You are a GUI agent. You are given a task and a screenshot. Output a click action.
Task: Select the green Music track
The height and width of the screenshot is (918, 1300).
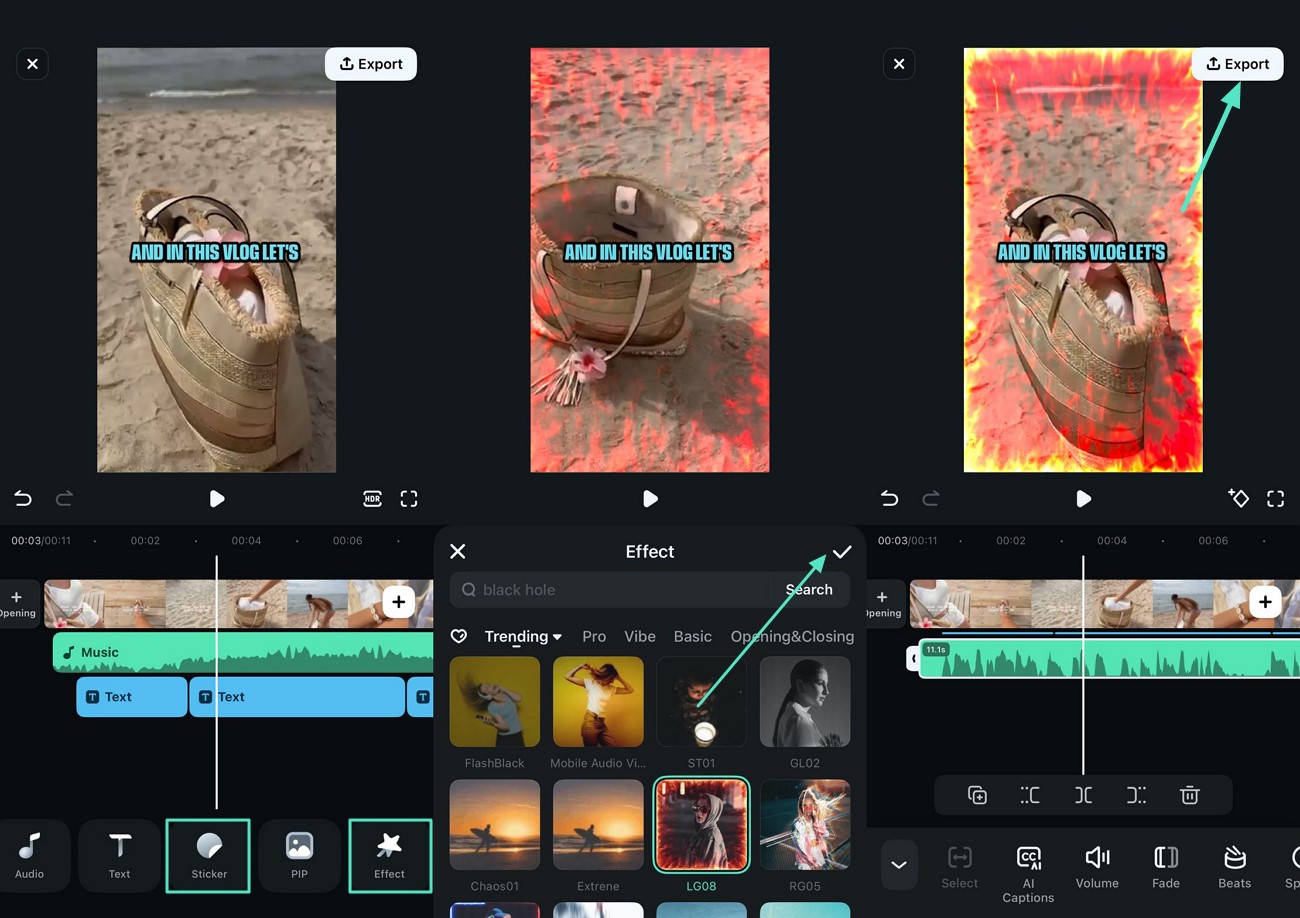tap(243, 652)
